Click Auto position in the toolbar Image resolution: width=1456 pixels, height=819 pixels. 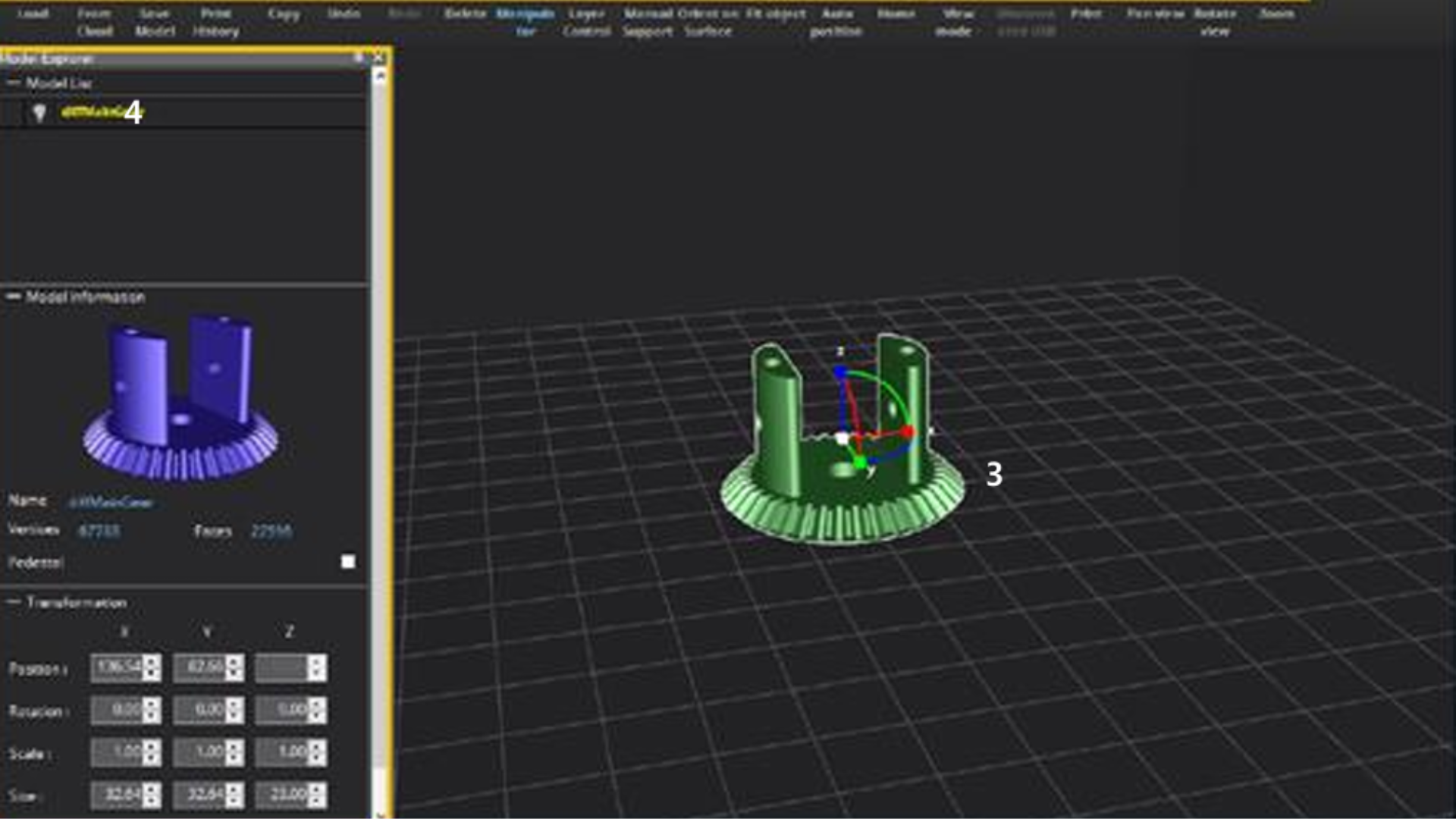click(836, 22)
